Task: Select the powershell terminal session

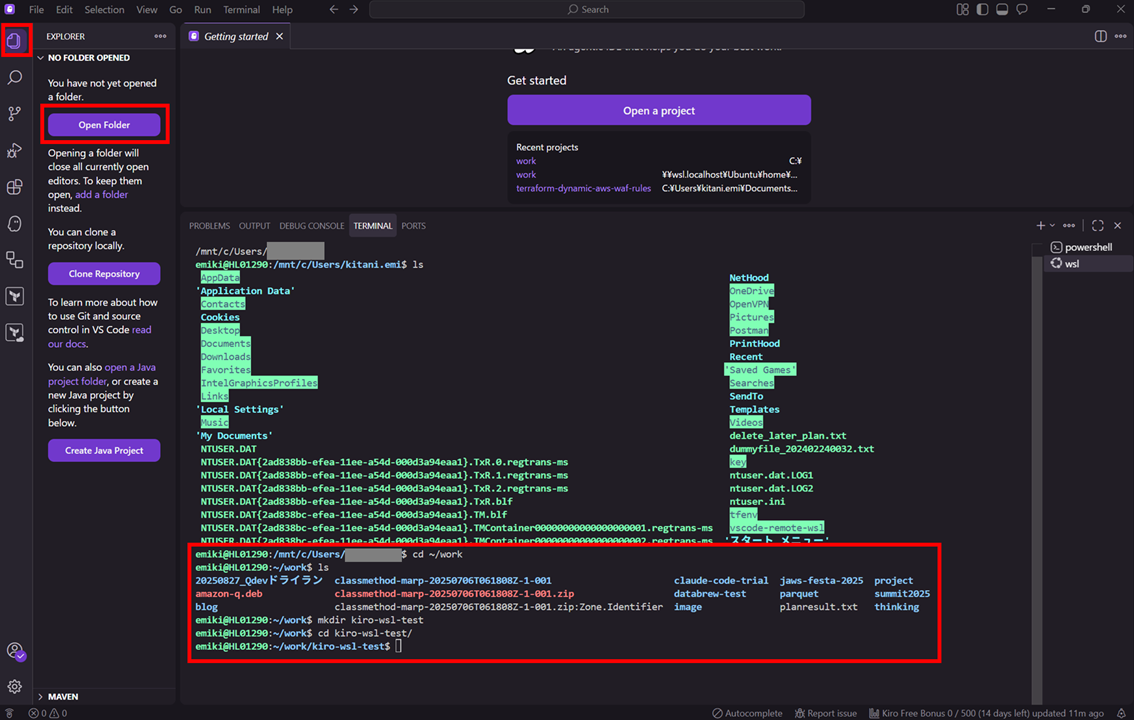Action: [x=1087, y=247]
